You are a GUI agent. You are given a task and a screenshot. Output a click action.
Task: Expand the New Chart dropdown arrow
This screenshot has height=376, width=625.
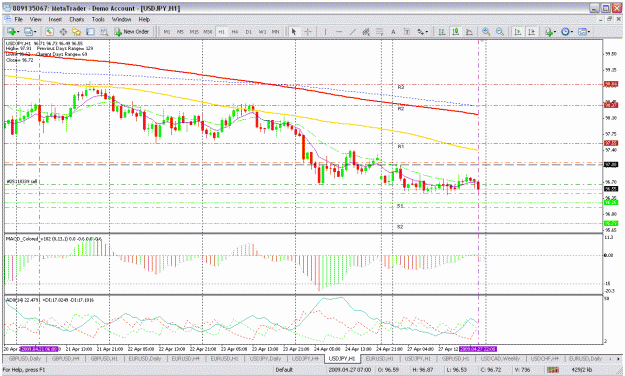point(18,32)
